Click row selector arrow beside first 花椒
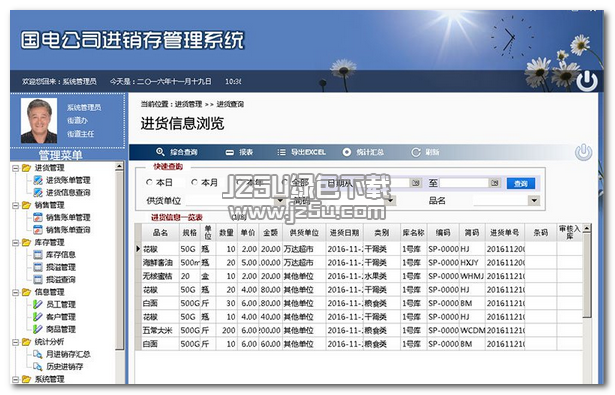The width and height of the screenshot is (615, 395). pos(138,249)
